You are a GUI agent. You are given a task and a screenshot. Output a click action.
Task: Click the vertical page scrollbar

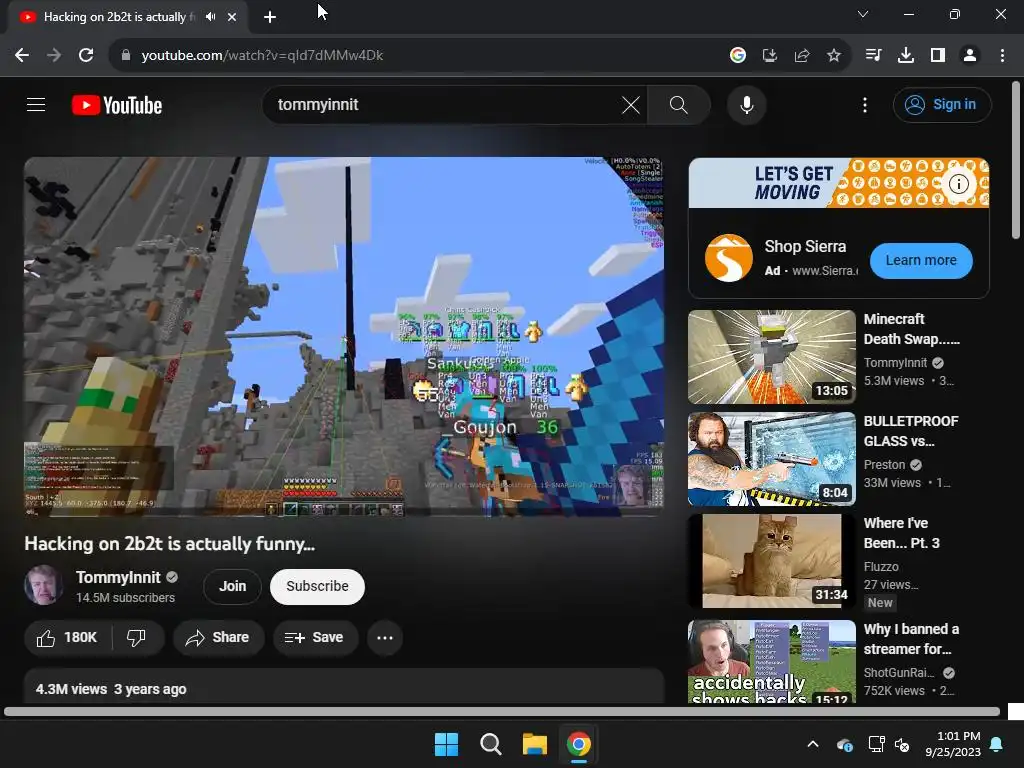point(1016,160)
